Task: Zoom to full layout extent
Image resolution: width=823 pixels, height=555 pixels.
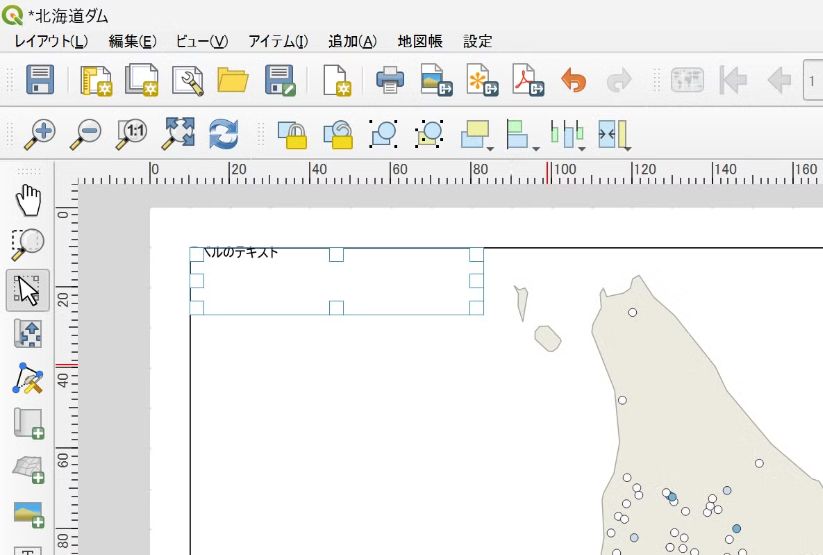Action: coord(177,134)
